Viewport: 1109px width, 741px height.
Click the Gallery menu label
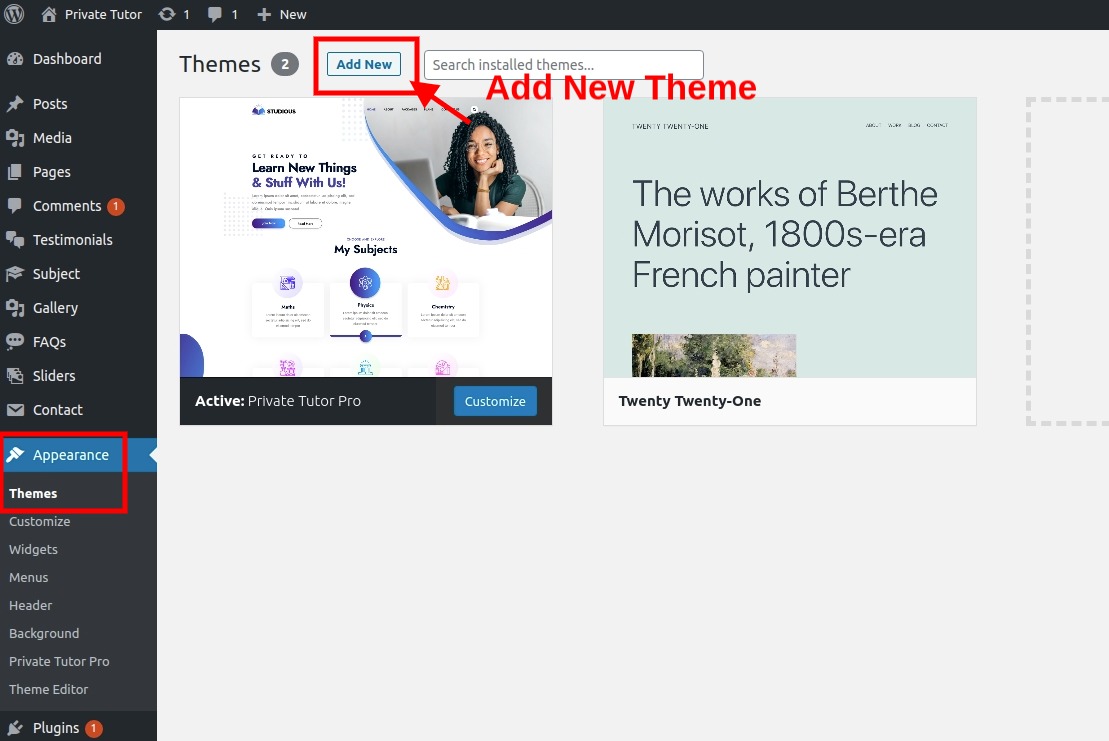(55, 308)
